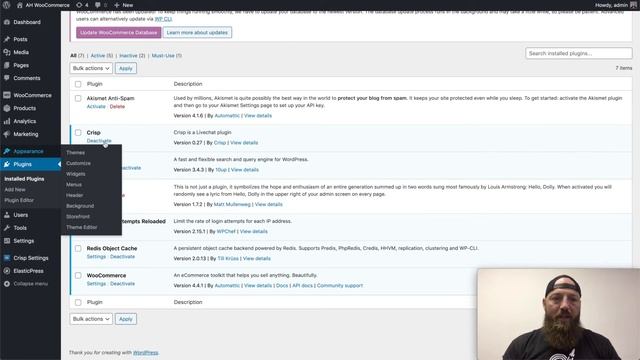Click the Analytics bar chart icon
Viewport: 640px width, 360px height.
[7, 121]
